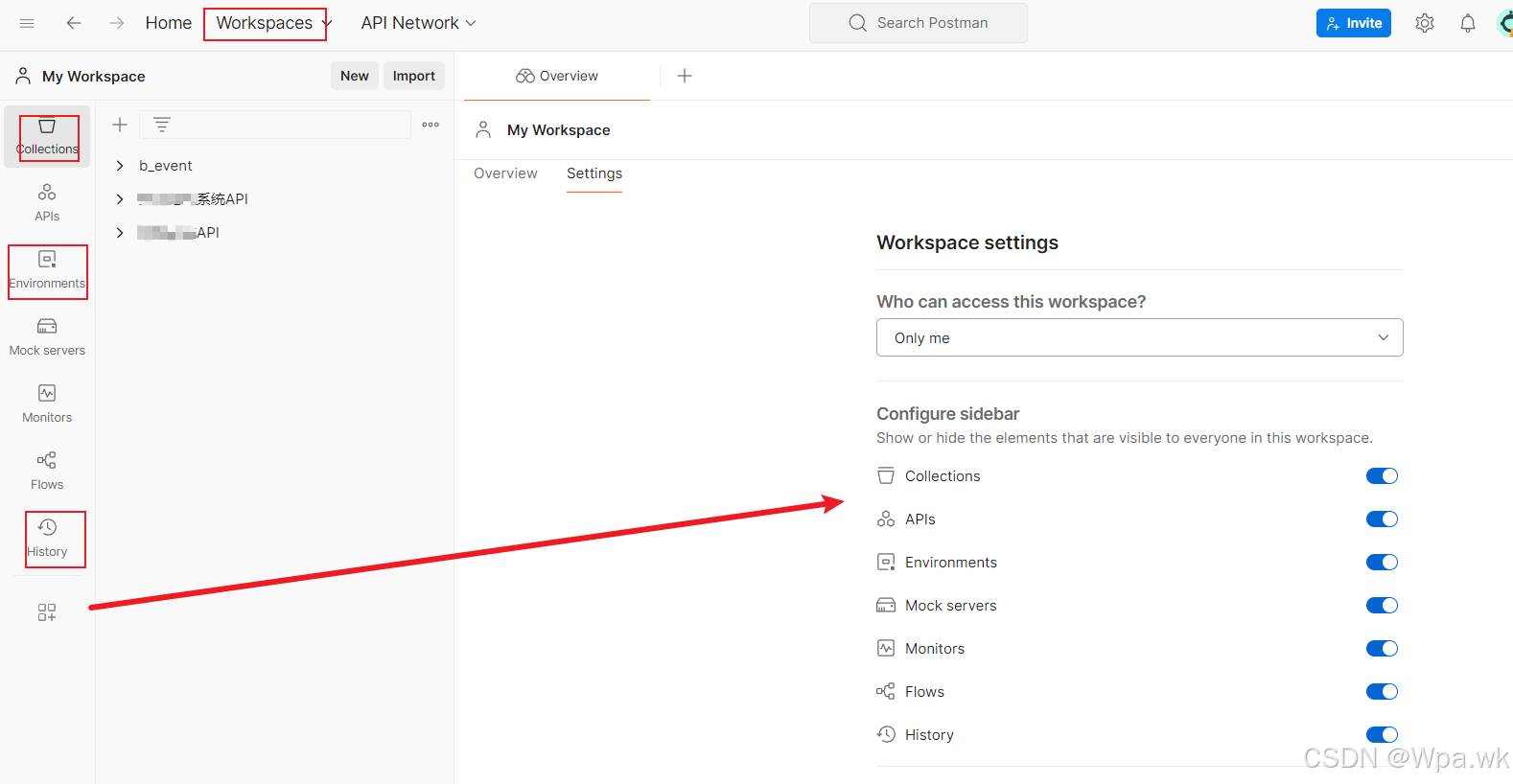Expand the collection ending in 系统API
The height and width of the screenshot is (784, 1513).
120,199
